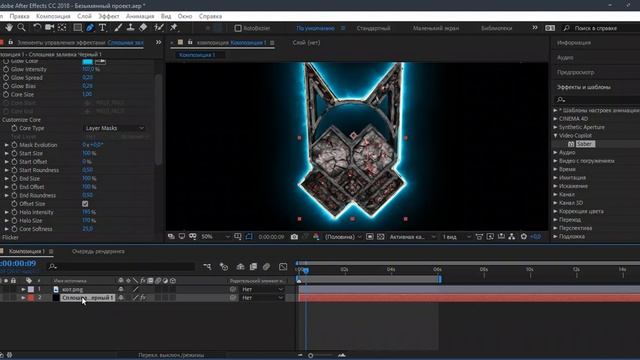Open the Активная камера view dropdown
The width and height of the screenshot is (640, 360).
413,237
